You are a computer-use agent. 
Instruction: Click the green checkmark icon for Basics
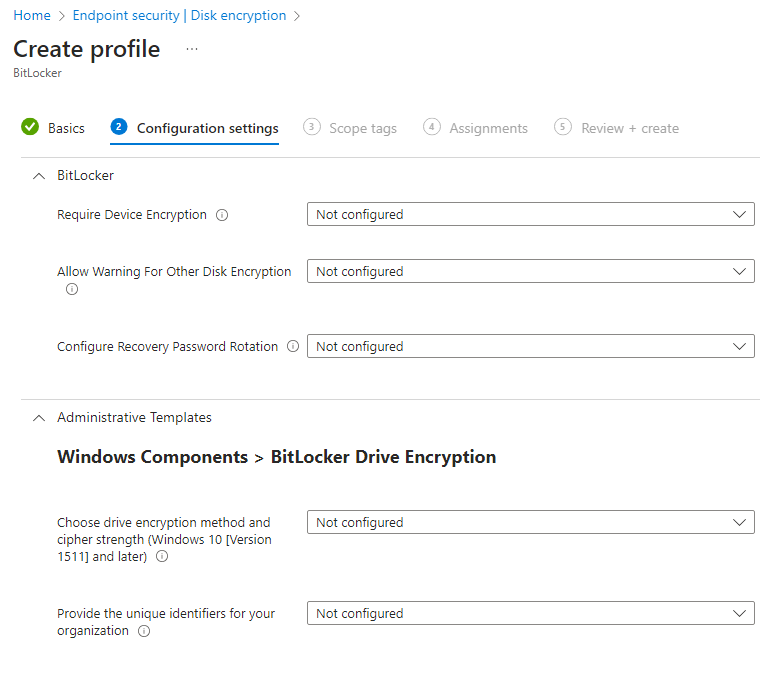(x=30, y=127)
